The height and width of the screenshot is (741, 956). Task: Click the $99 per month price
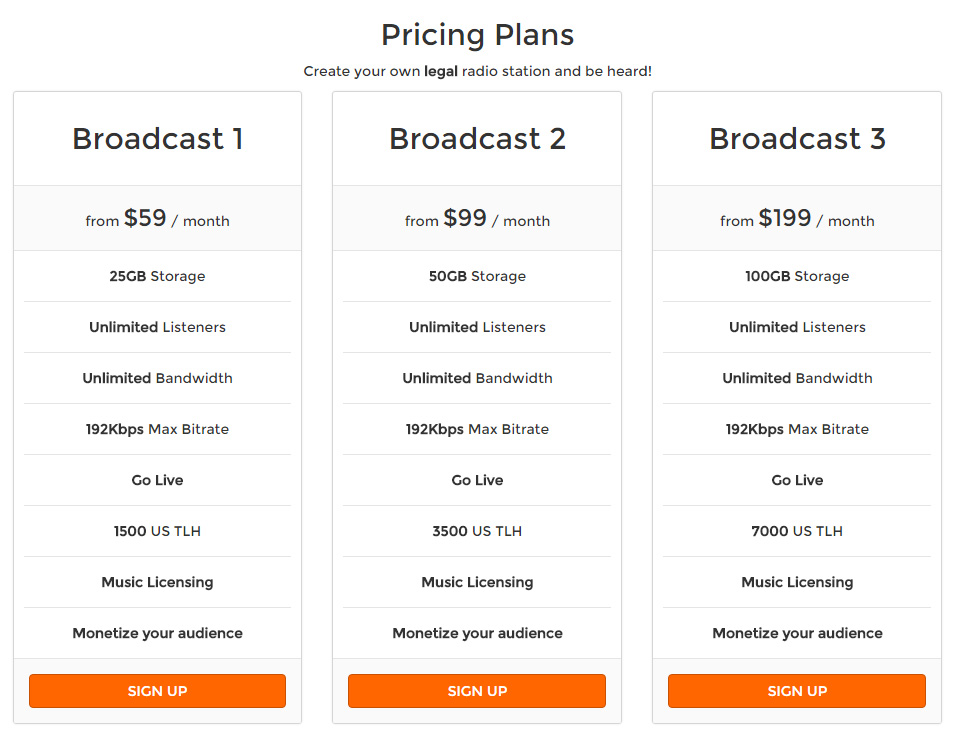click(477, 218)
